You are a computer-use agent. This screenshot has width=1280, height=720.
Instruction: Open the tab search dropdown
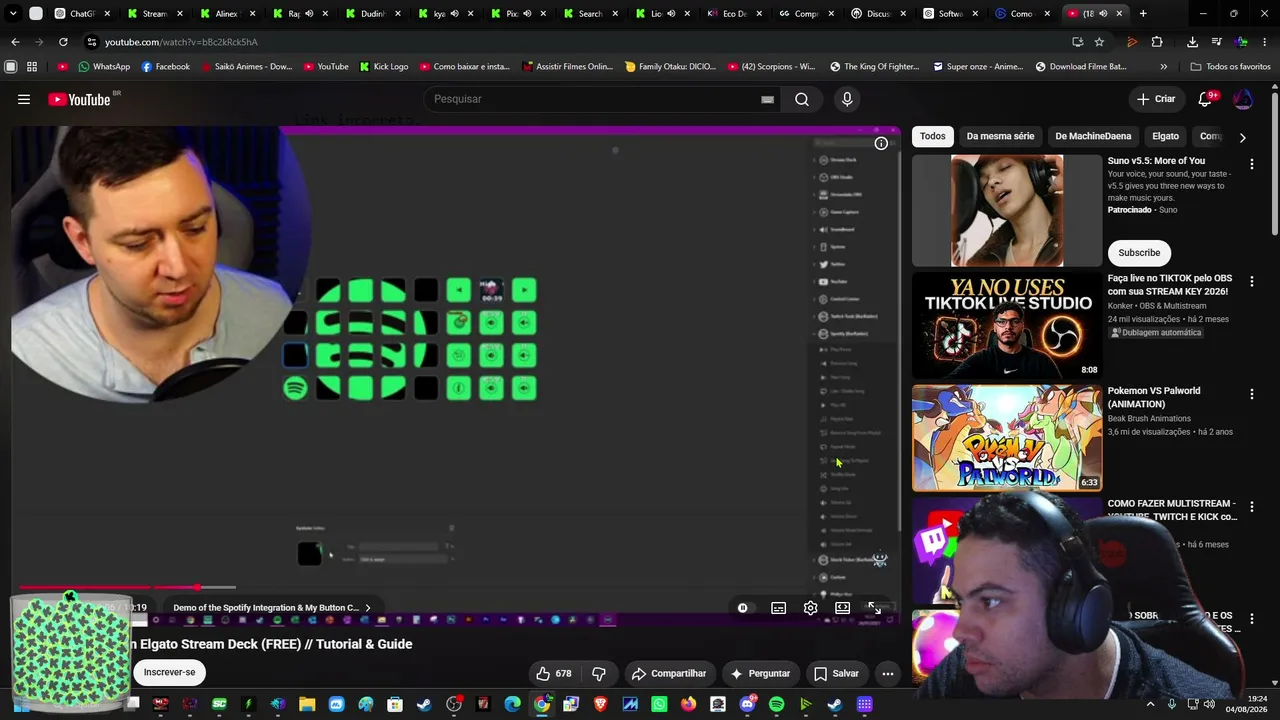(x=13, y=14)
